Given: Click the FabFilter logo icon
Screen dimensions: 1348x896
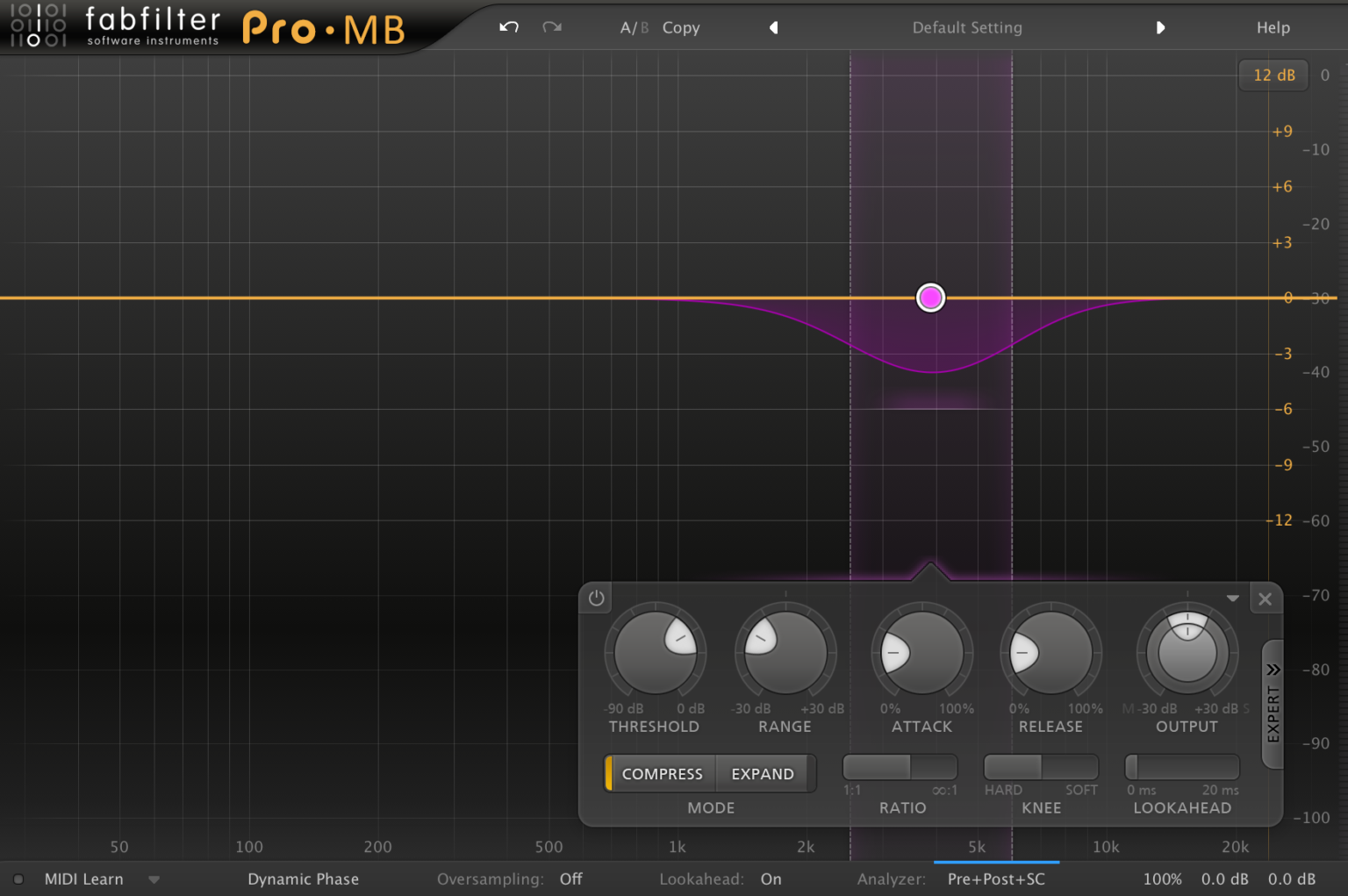Looking at the screenshot, I should (38, 25).
